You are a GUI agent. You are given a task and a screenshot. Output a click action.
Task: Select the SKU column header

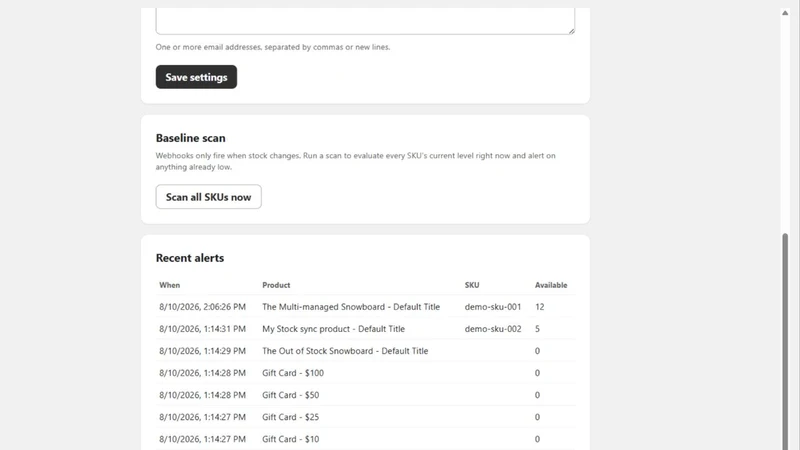coord(472,285)
